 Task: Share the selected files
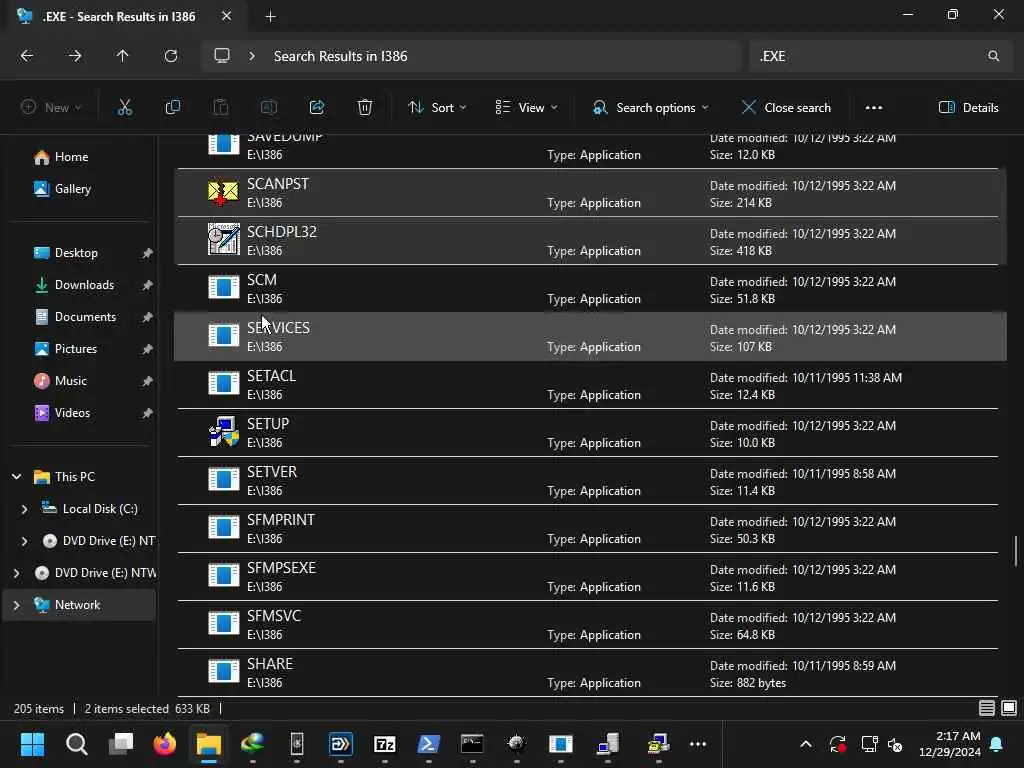tap(317, 107)
